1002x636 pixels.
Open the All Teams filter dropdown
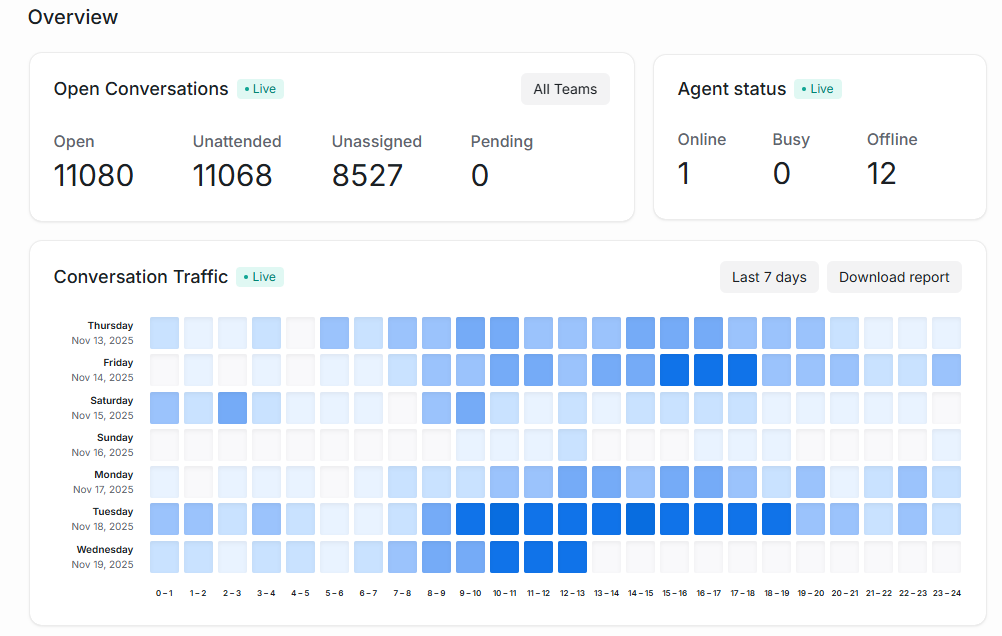[x=565, y=89]
